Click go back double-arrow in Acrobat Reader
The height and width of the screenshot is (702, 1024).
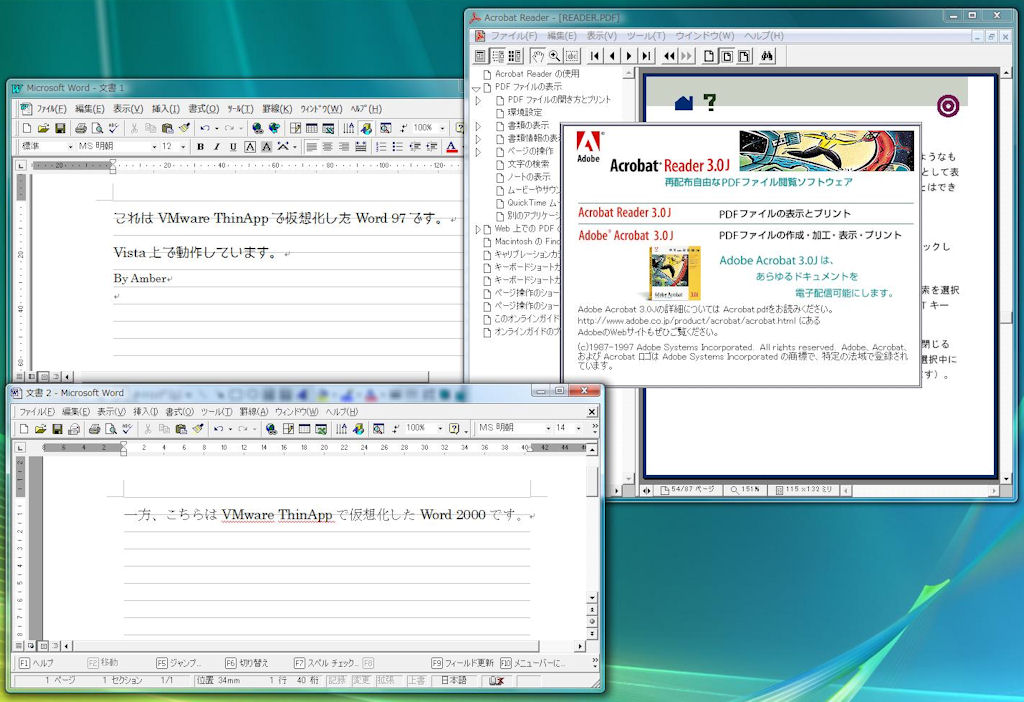point(669,56)
